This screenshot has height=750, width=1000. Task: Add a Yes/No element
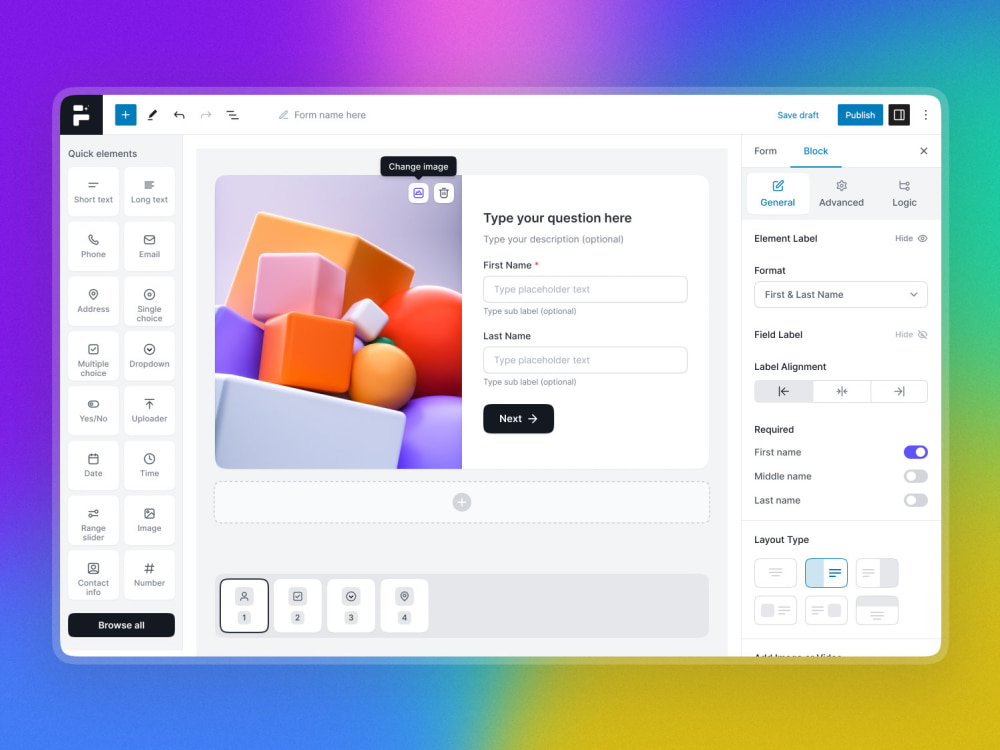tap(93, 411)
